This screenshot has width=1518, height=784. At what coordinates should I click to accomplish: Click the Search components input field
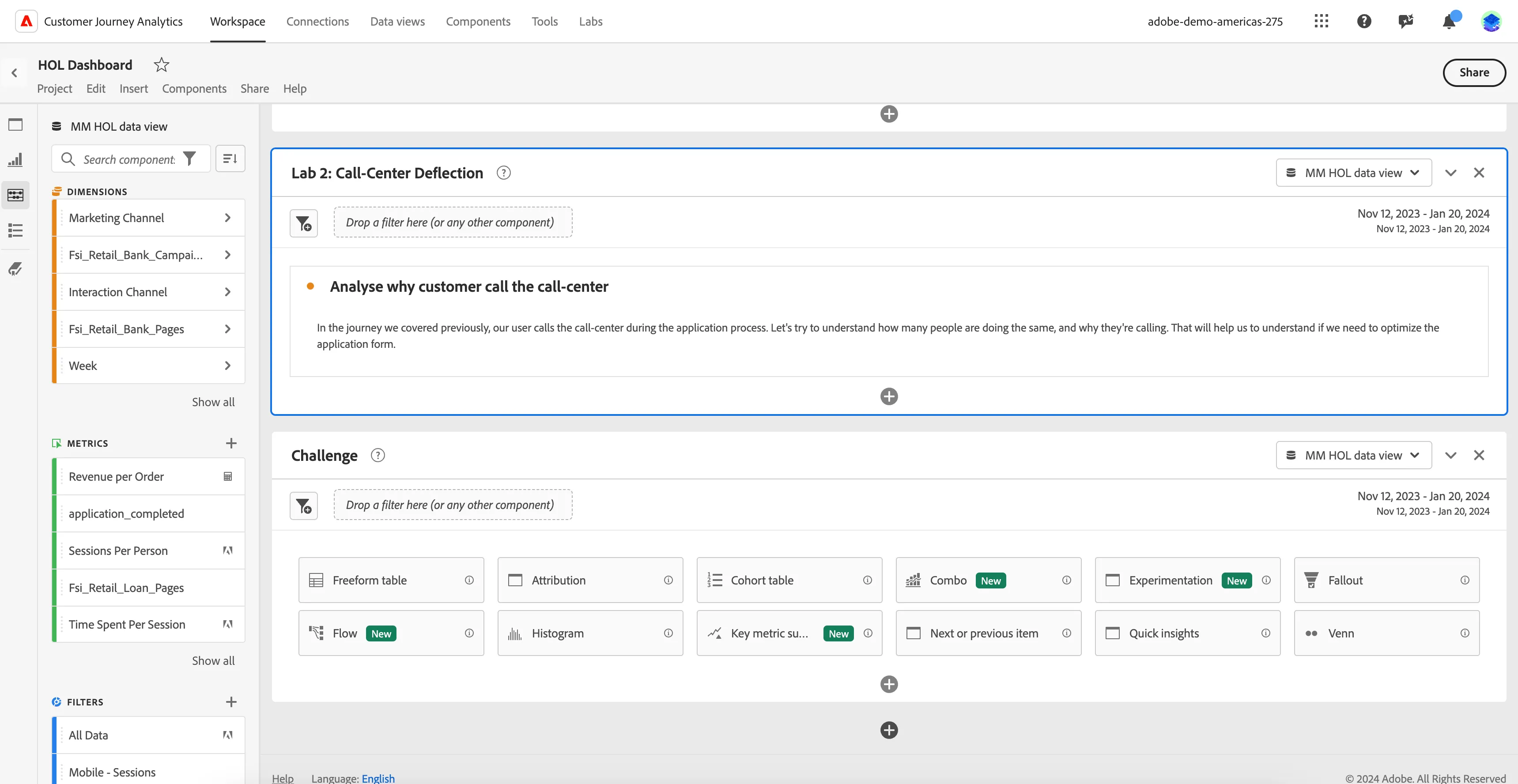128,159
